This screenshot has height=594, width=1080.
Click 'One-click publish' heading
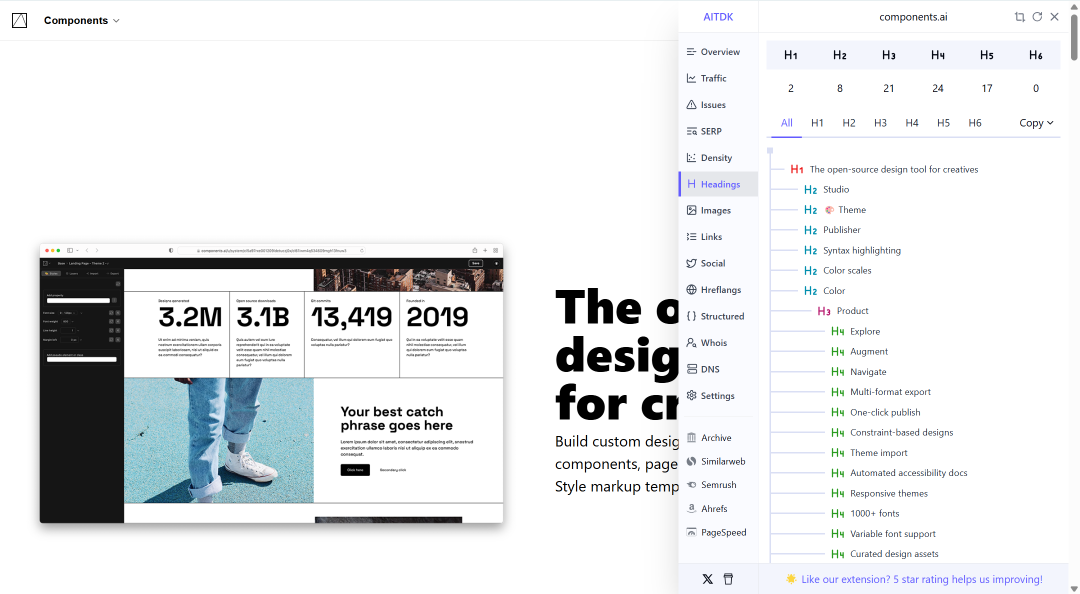tap(885, 412)
